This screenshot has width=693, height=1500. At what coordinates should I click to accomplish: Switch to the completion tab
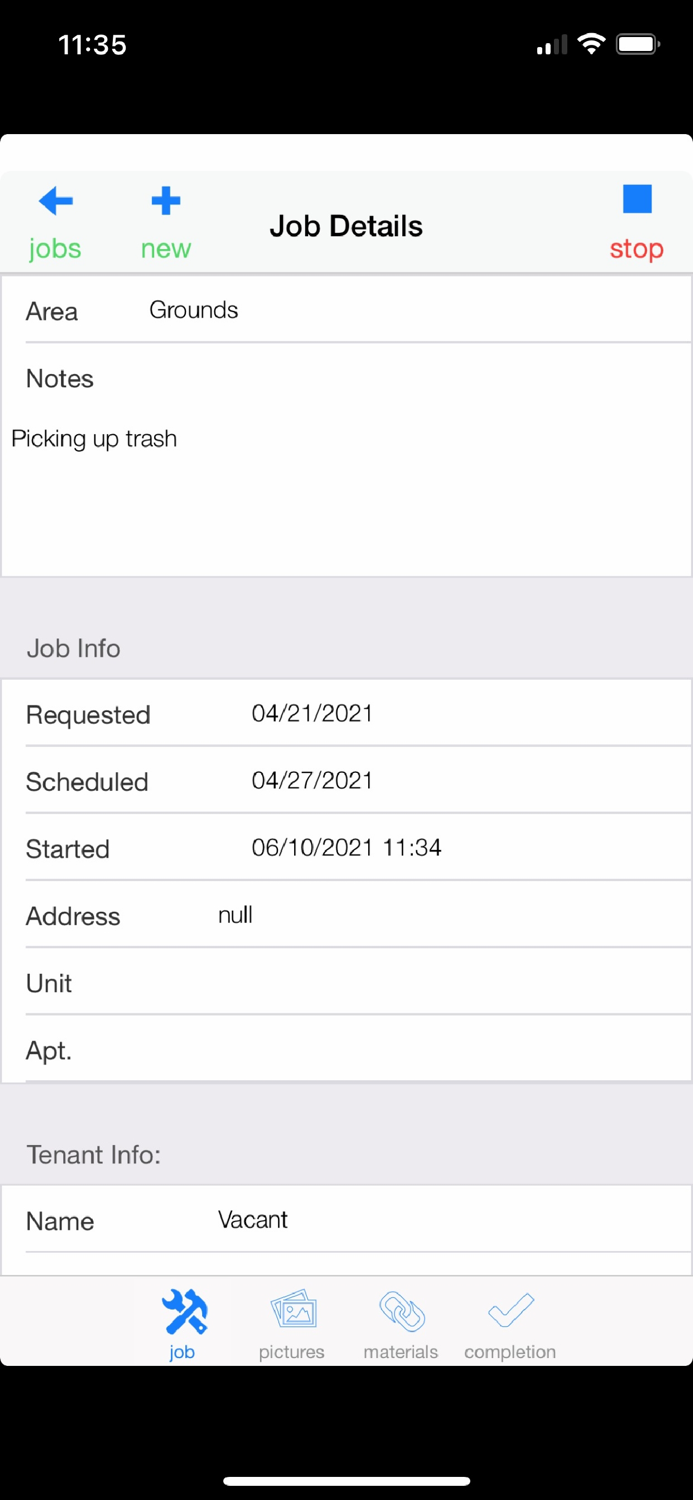(x=509, y=1322)
